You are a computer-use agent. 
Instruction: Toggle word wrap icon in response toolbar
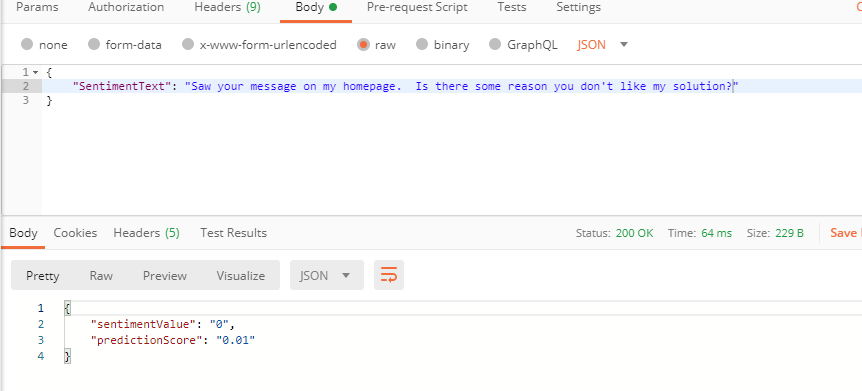coord(389,275)
